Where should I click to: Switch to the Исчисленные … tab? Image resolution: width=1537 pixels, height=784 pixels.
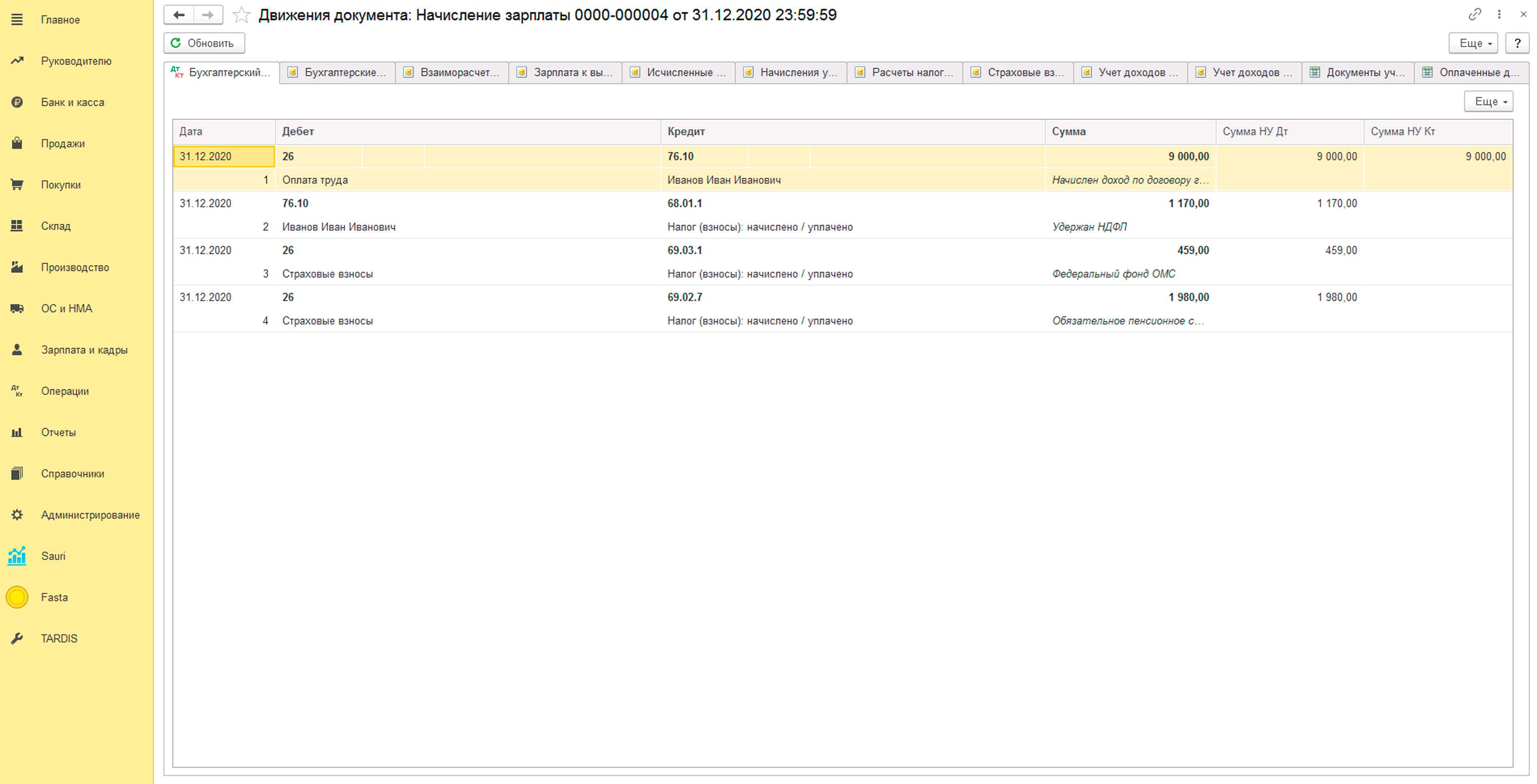pos(679,72)
